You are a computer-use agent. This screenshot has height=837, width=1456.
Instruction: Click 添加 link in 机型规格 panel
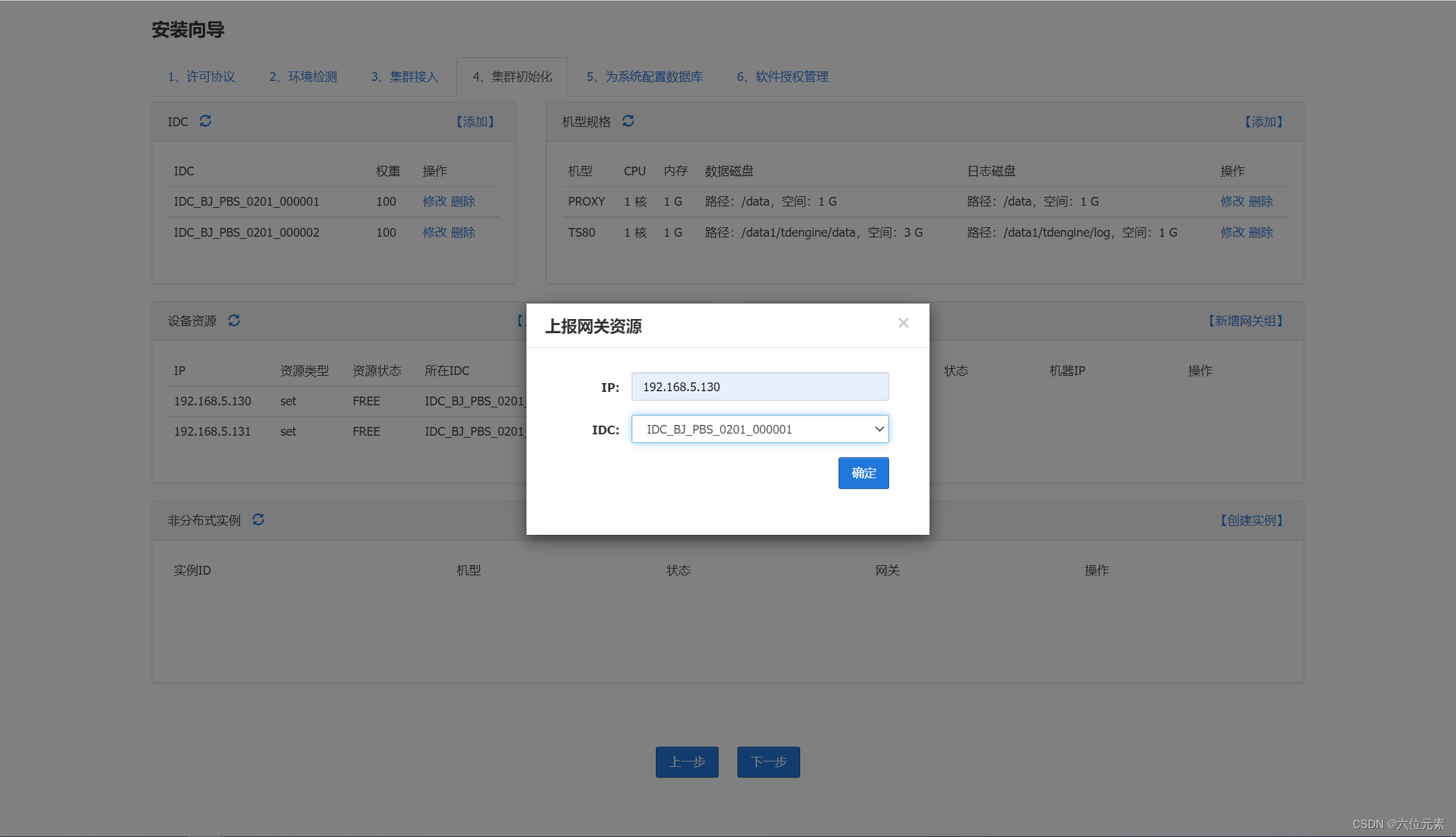tap(1263, 122)
